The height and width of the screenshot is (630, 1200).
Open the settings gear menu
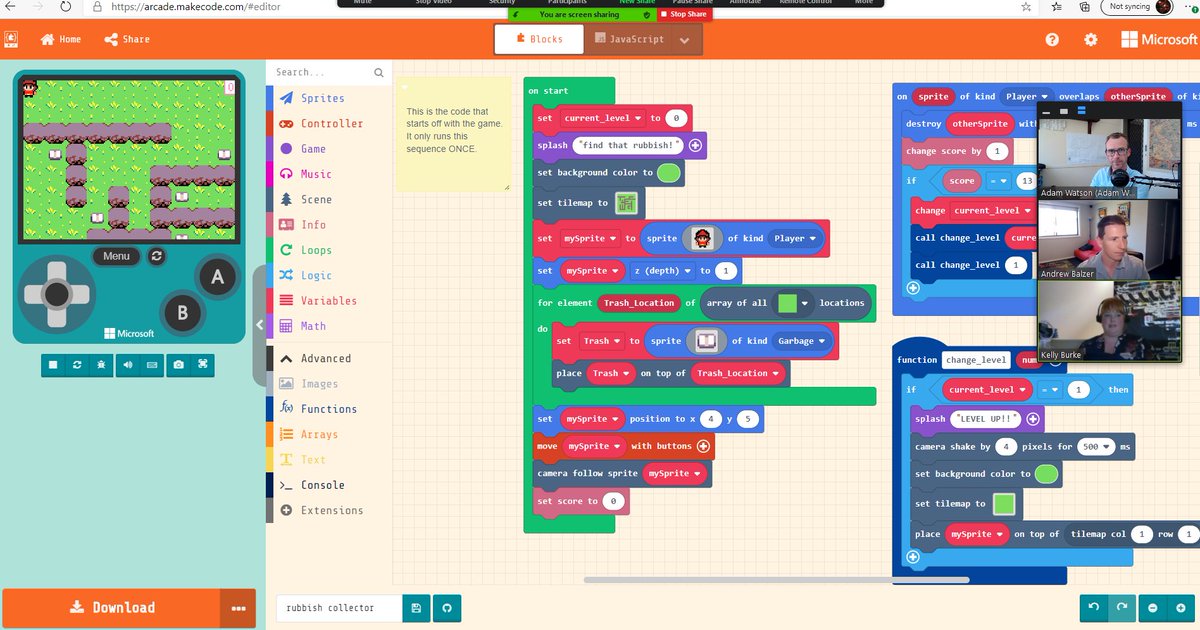1091,40
